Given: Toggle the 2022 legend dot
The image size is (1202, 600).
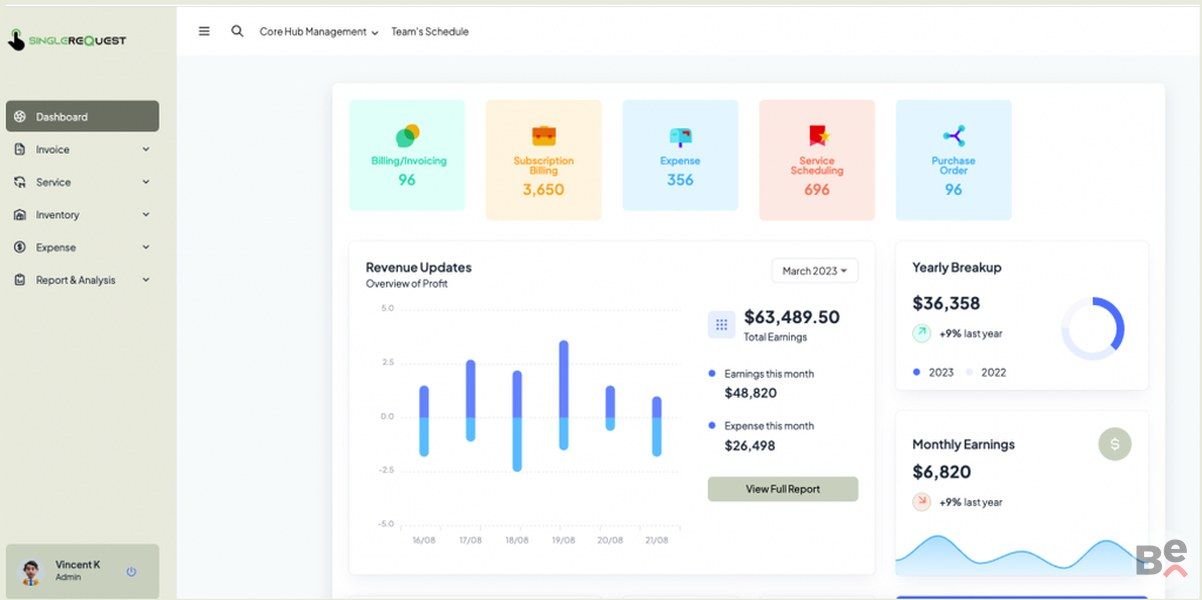Looking at the screenshot, I should pyautogui.click(x=969, y=372).
